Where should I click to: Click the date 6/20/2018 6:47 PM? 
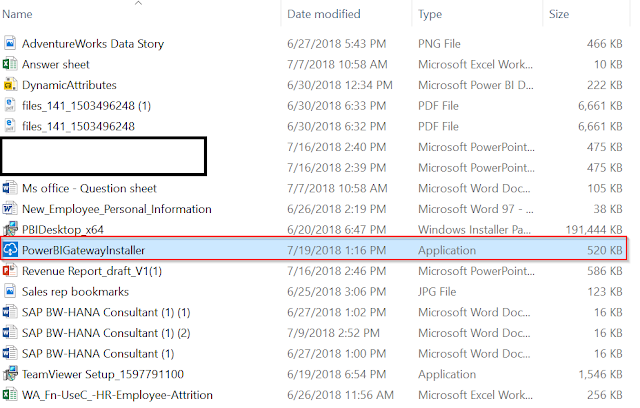point(336,230)
